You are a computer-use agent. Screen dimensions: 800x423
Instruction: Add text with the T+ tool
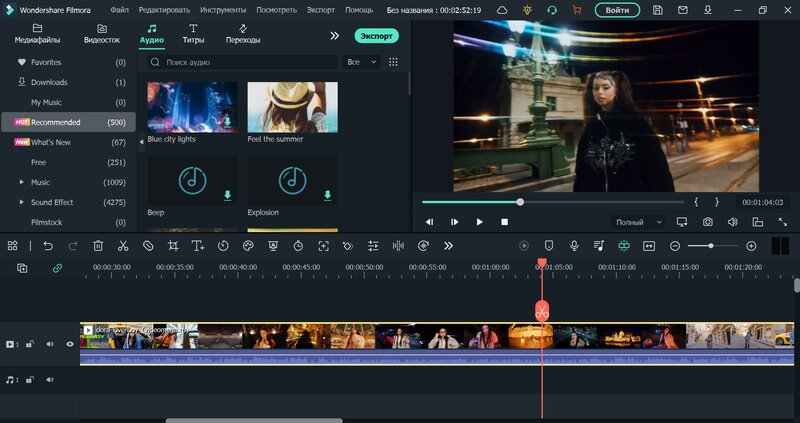pyautogui.click(x=198, y=246)
